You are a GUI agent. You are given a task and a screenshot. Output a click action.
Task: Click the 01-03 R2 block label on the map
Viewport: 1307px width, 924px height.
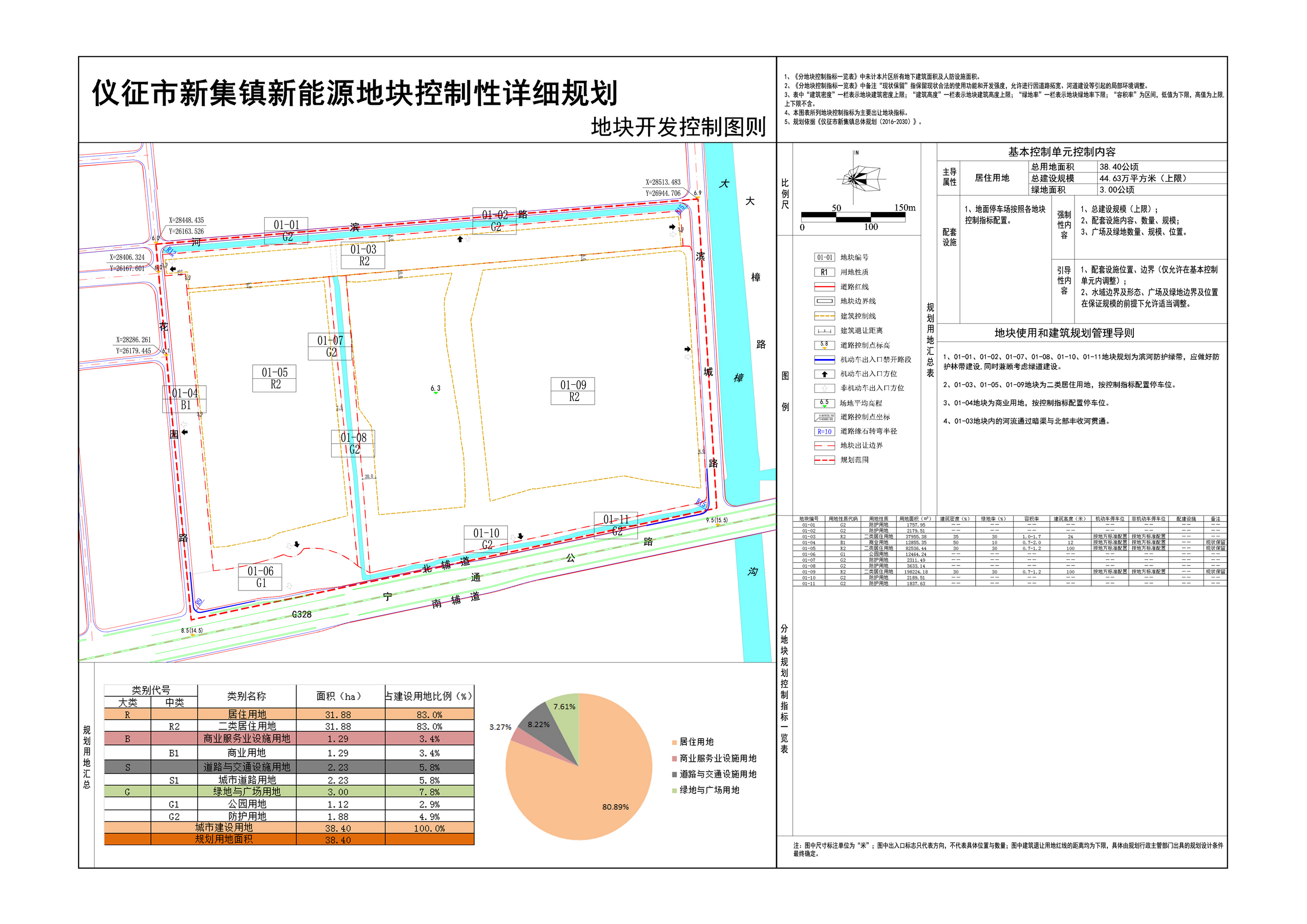tap(363, 255)
